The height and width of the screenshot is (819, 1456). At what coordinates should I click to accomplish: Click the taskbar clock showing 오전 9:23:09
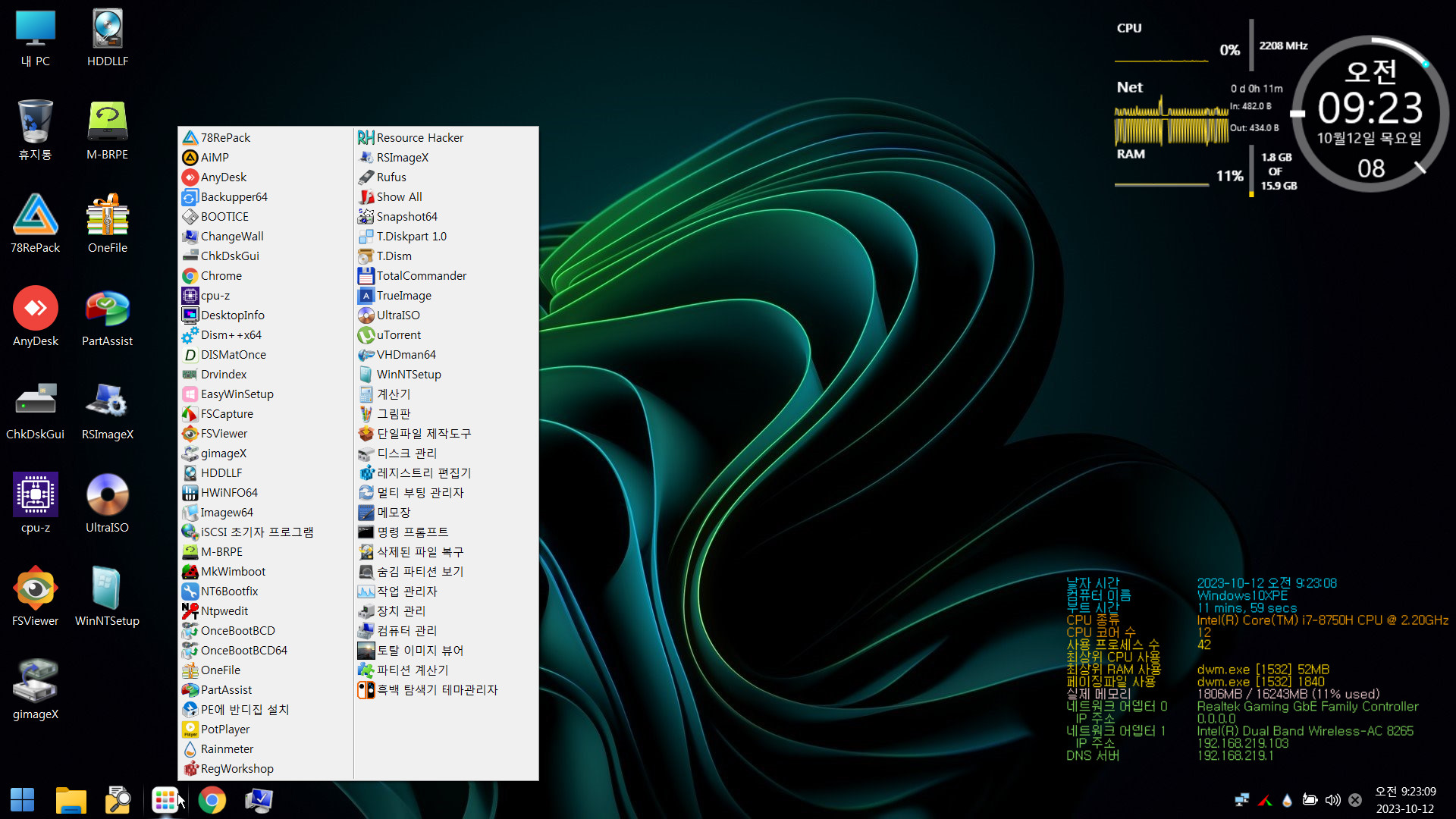(x=1405, y=800)
